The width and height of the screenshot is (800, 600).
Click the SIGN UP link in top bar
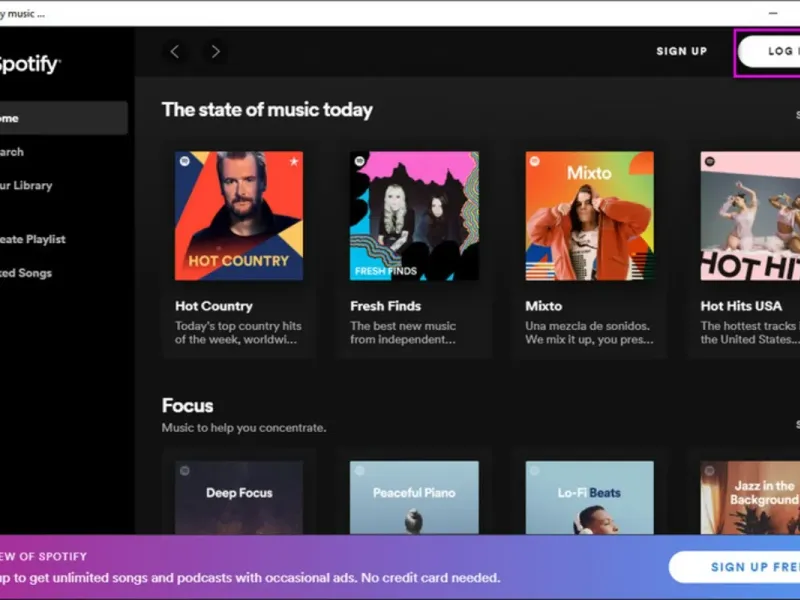point(682,51)
